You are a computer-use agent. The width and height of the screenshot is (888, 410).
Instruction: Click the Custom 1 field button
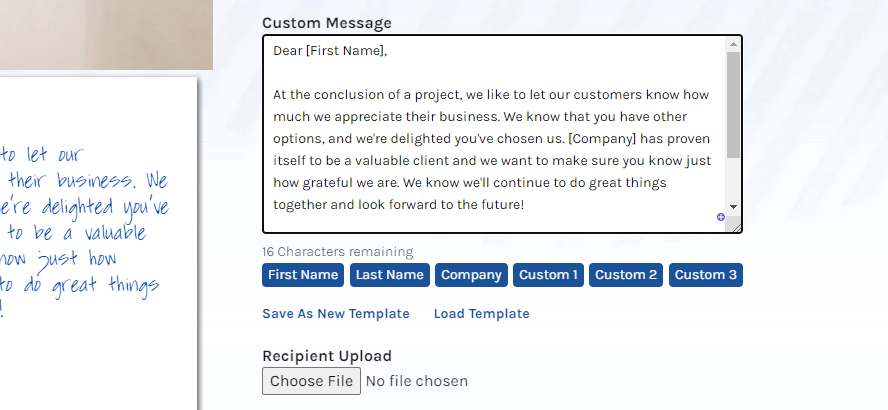point(548,275)
